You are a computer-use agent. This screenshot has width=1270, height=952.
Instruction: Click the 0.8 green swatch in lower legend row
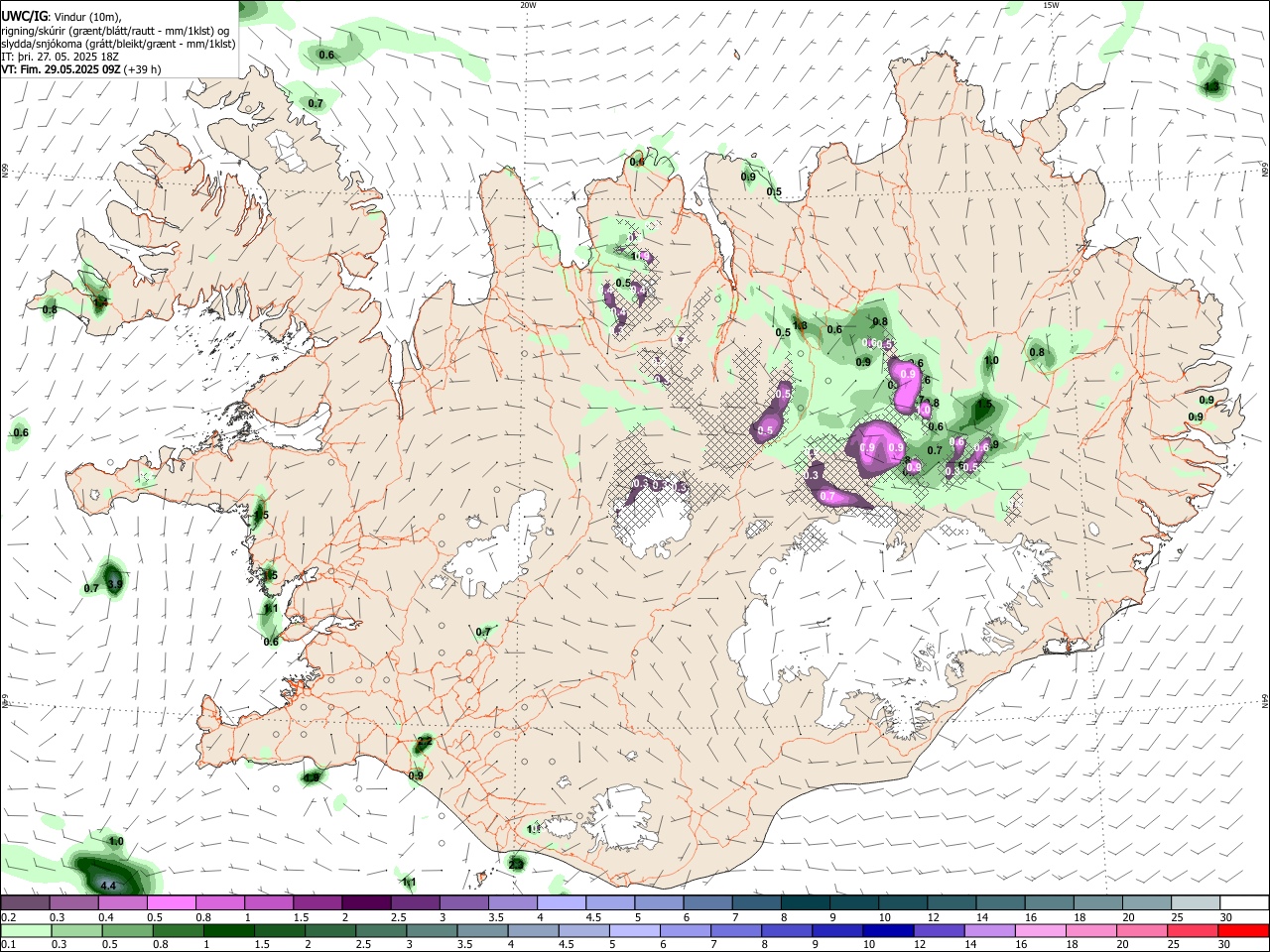[178, 930]
